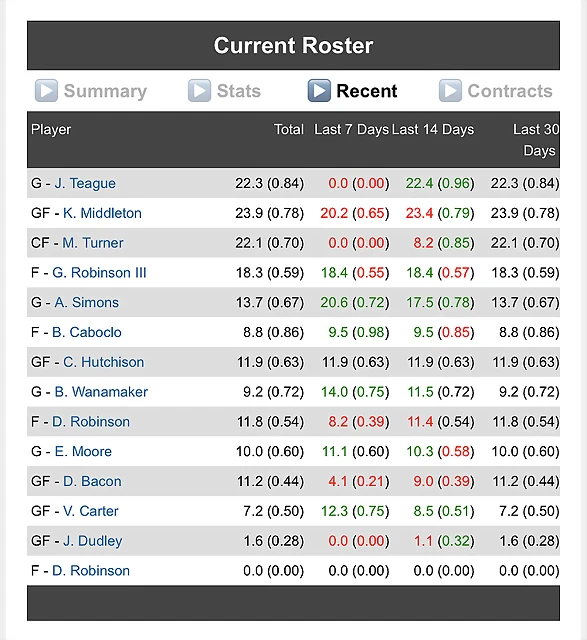Screen dimensions: 587x640
Task: Switch to the Summary tab
Action: [x=105, y=91]
